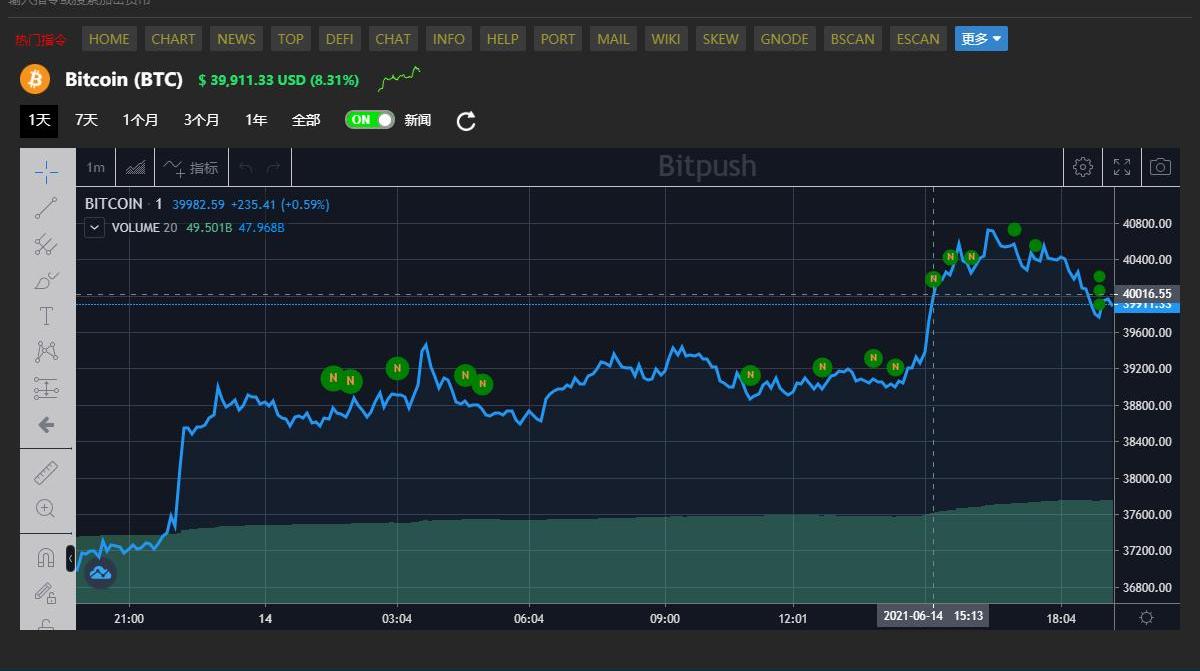Open chart settings gear icon
This screenshot has width=1200, height=671.
click(1083, 167)
